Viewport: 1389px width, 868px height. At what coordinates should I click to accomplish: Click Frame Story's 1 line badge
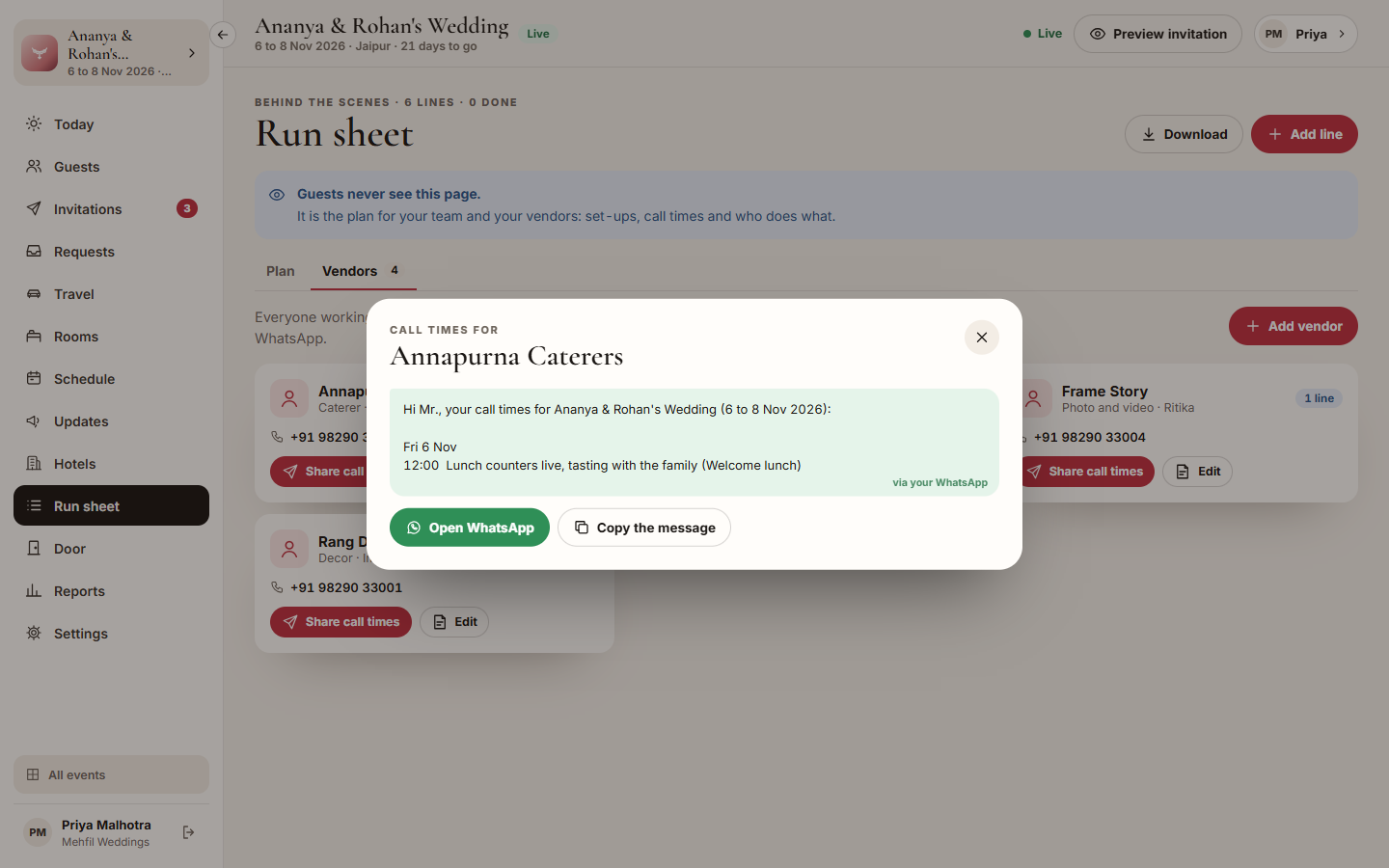1319,398
